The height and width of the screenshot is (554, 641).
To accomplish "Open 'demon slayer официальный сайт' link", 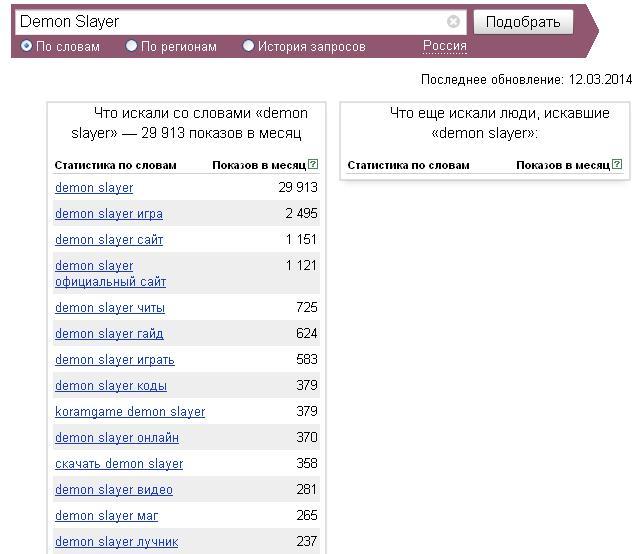I will pos(110,274).
